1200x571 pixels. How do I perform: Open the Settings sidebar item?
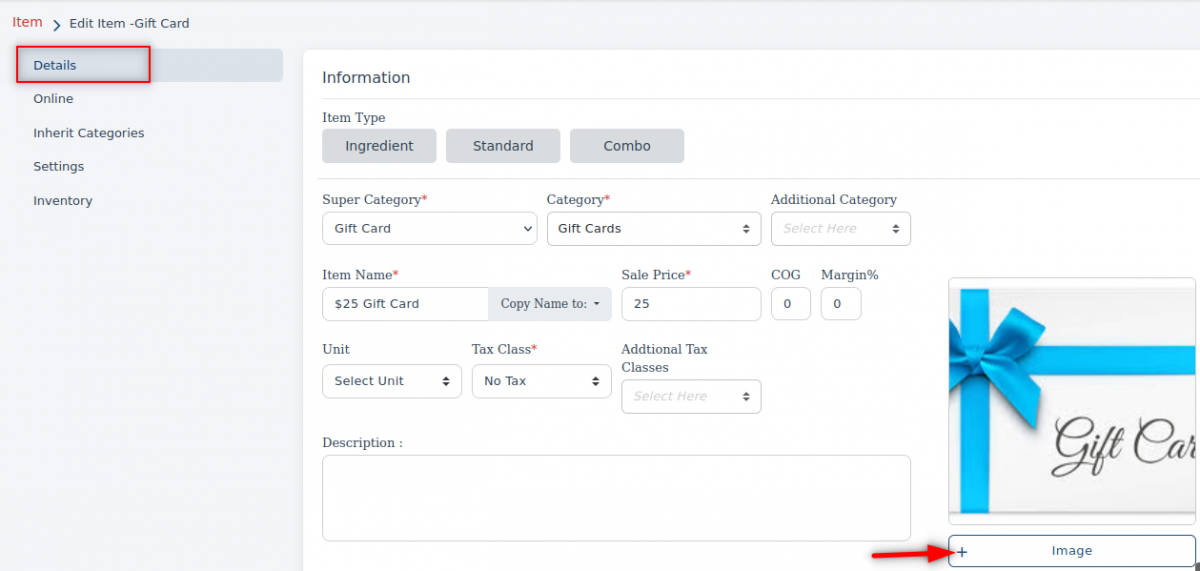tap(58, 167)
